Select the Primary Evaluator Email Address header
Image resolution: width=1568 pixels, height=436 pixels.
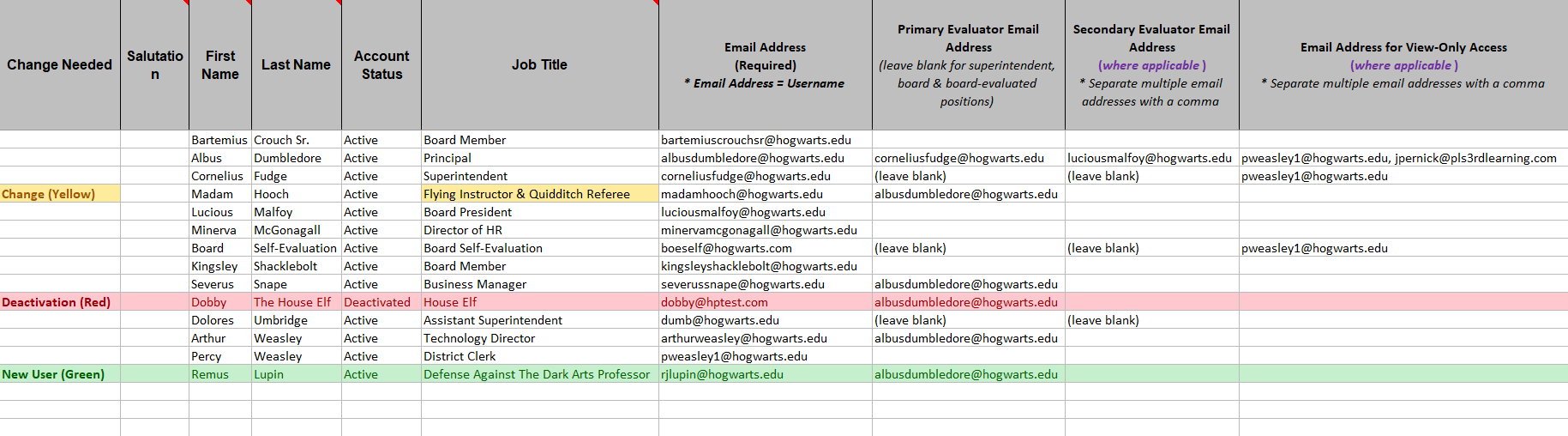pos(968,65)
